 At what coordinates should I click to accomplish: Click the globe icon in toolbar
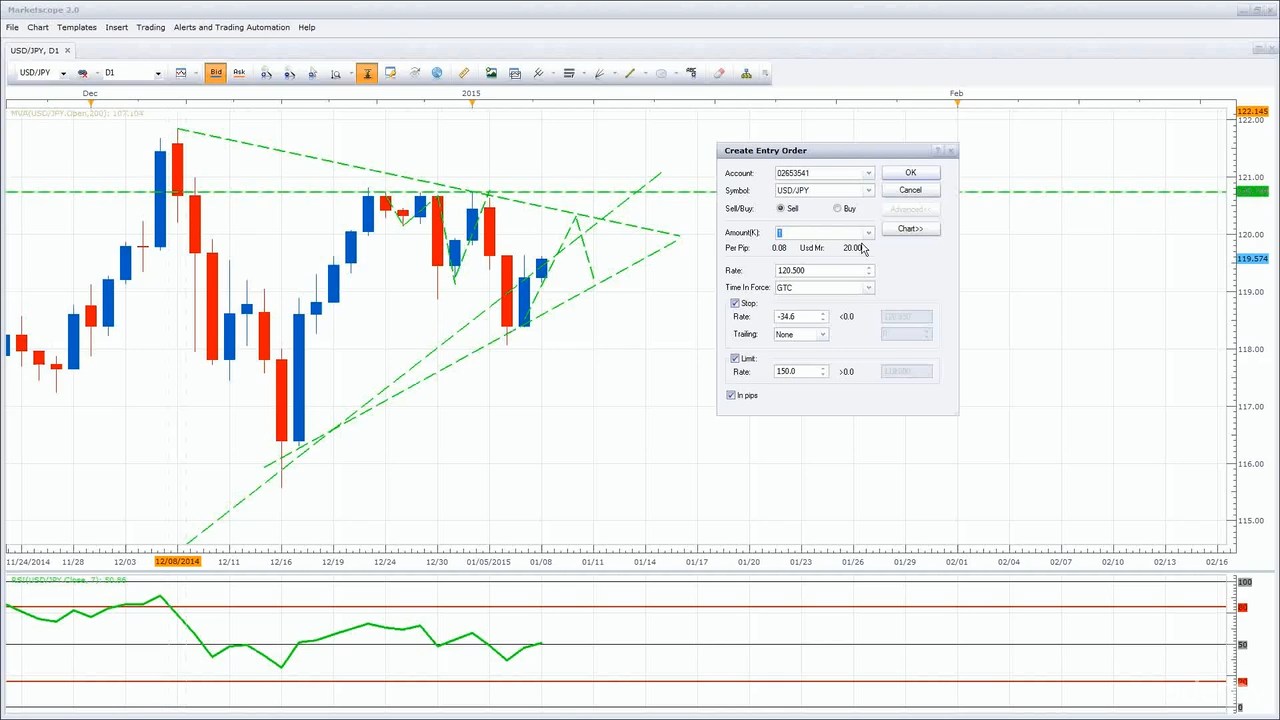[x=437, y=73]
